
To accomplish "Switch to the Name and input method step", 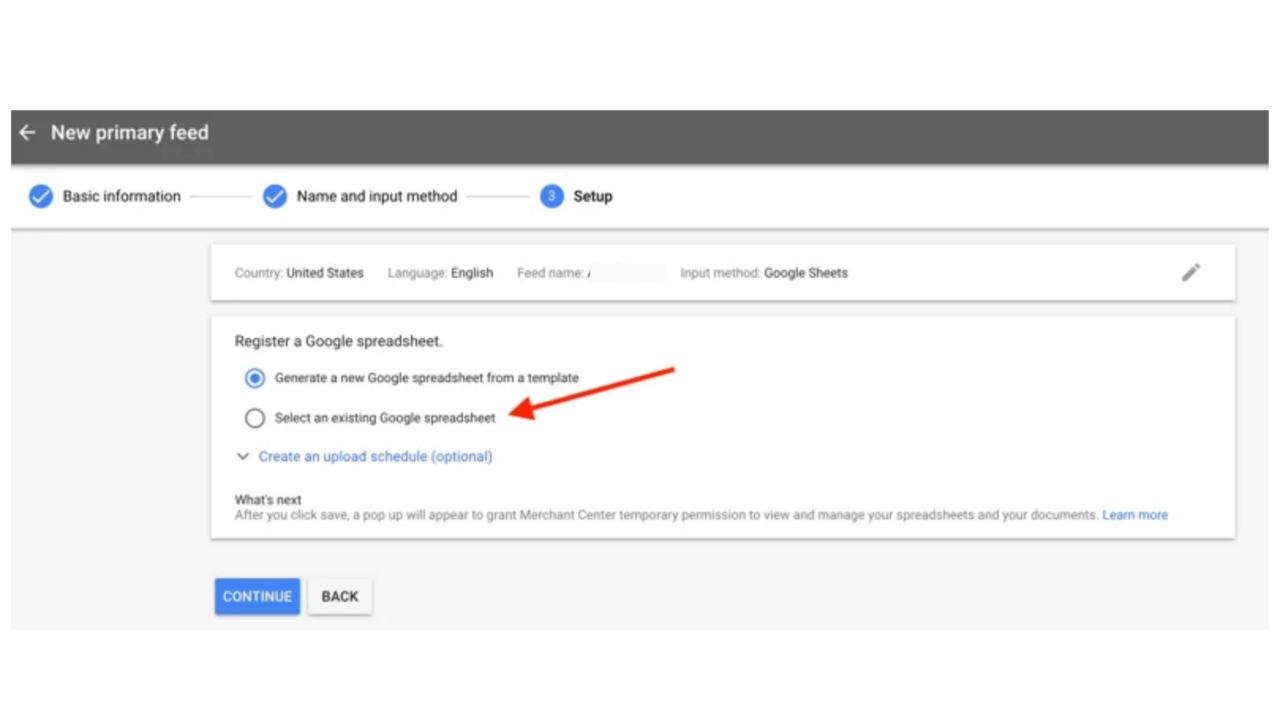I will point(377,196).
